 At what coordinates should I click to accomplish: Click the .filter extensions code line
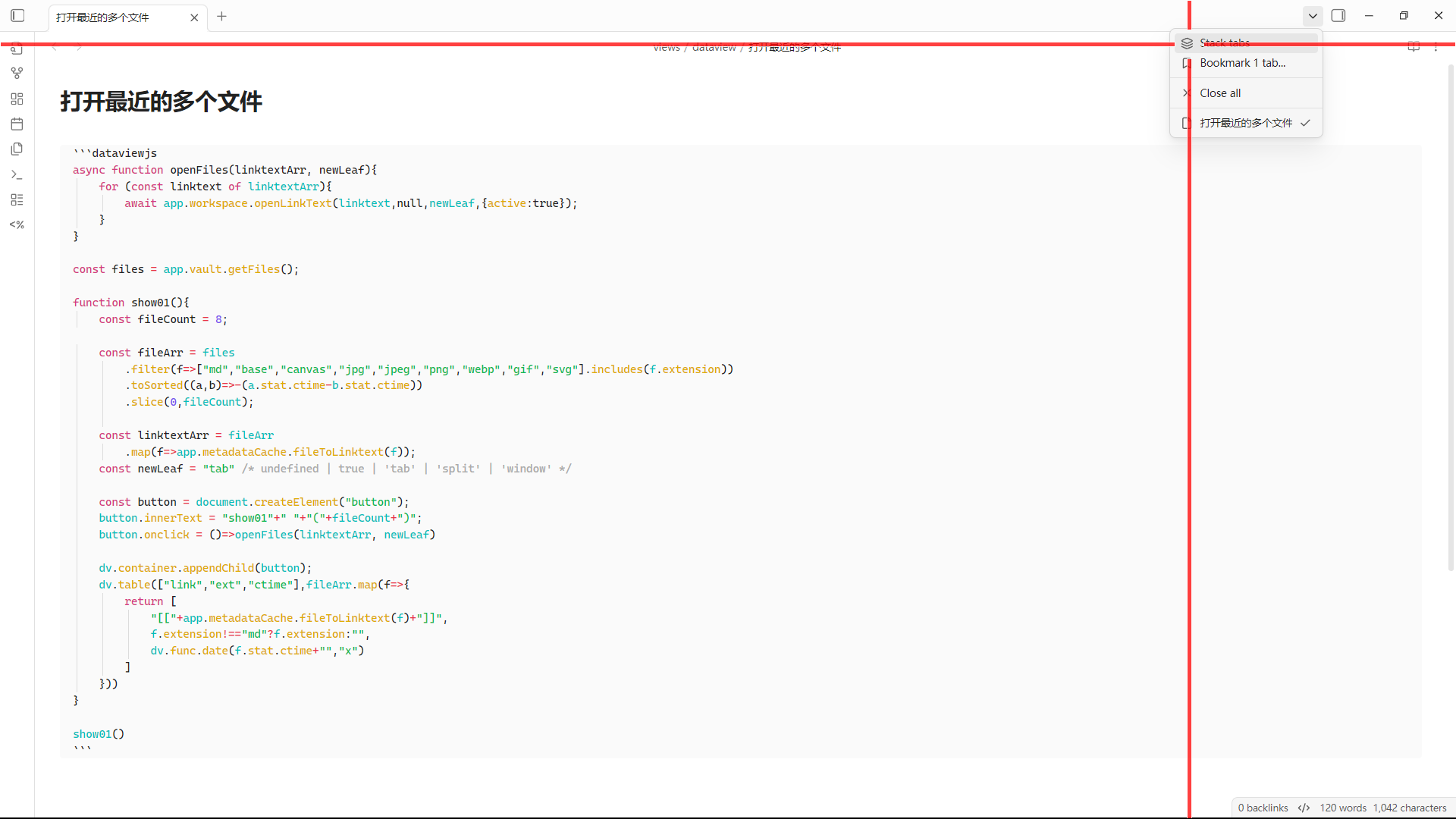coord(429,369)
